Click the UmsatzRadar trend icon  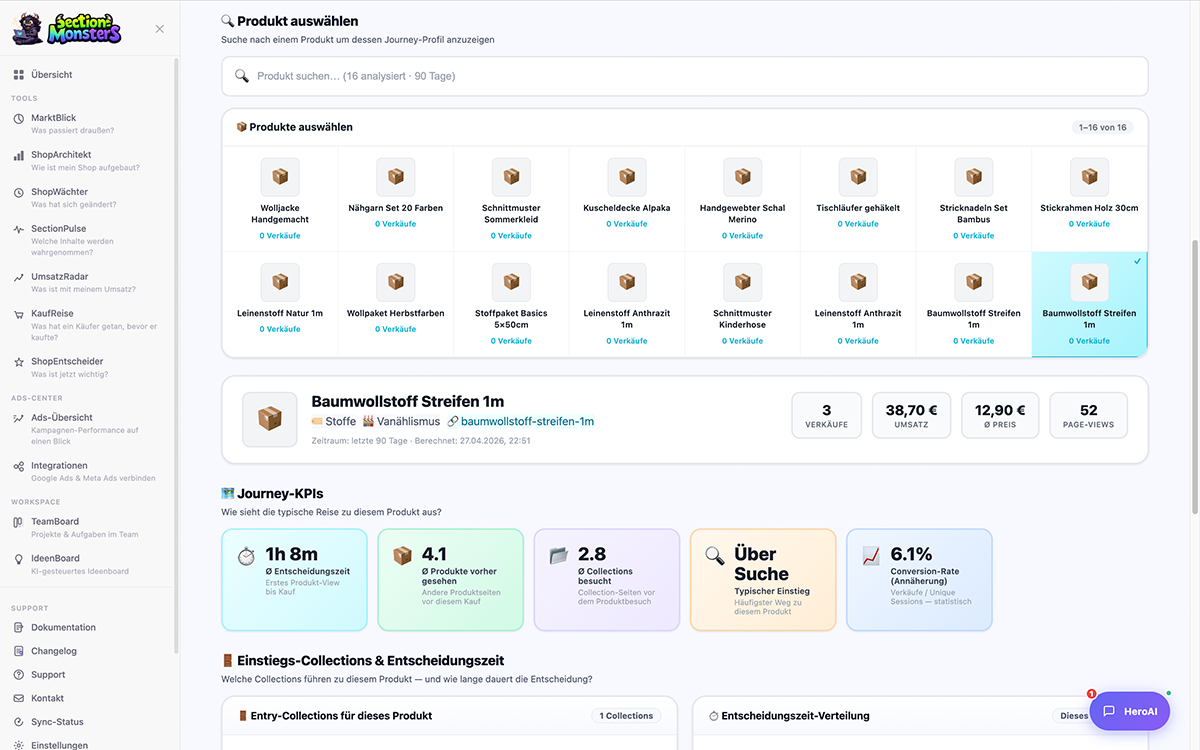click(19, 277)
